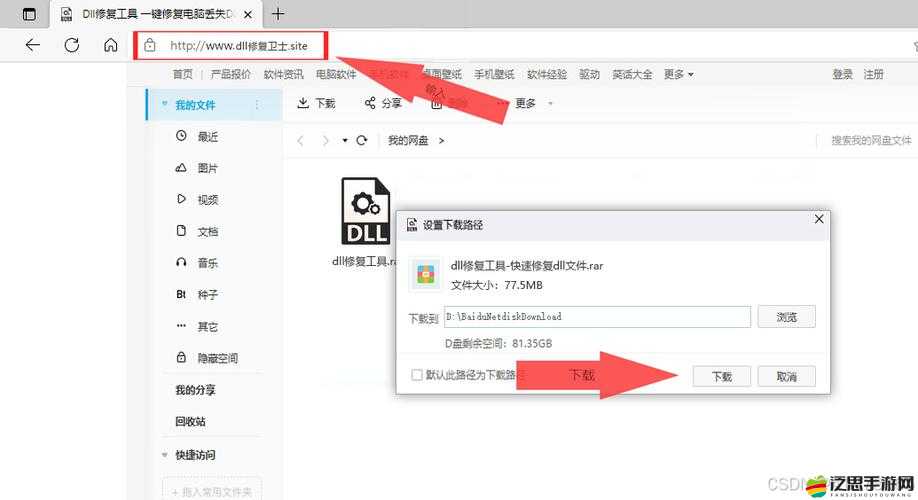918x500 pixels.
Task: Open 其它 category in sidebar
Action: point(207,326)
